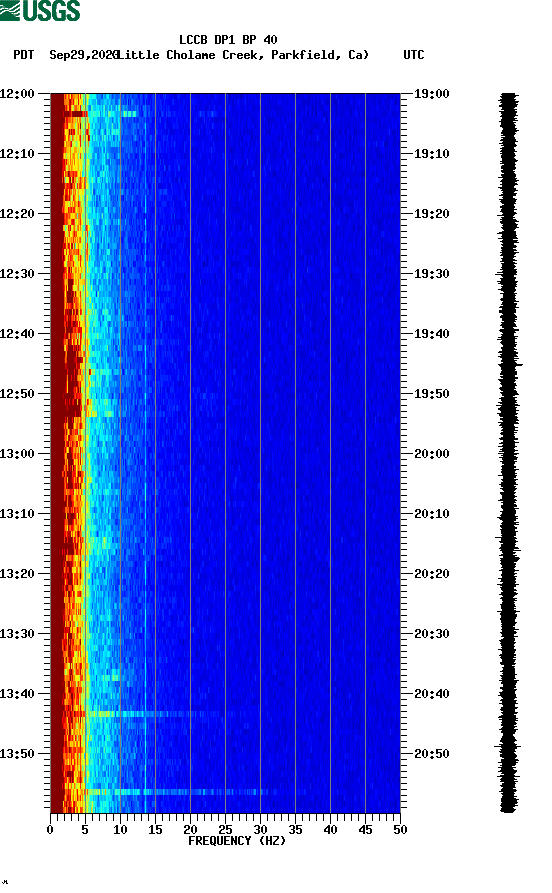The image size is (552, 893).
Task: Click the USGS logo
Action: (x=40, y=10)
